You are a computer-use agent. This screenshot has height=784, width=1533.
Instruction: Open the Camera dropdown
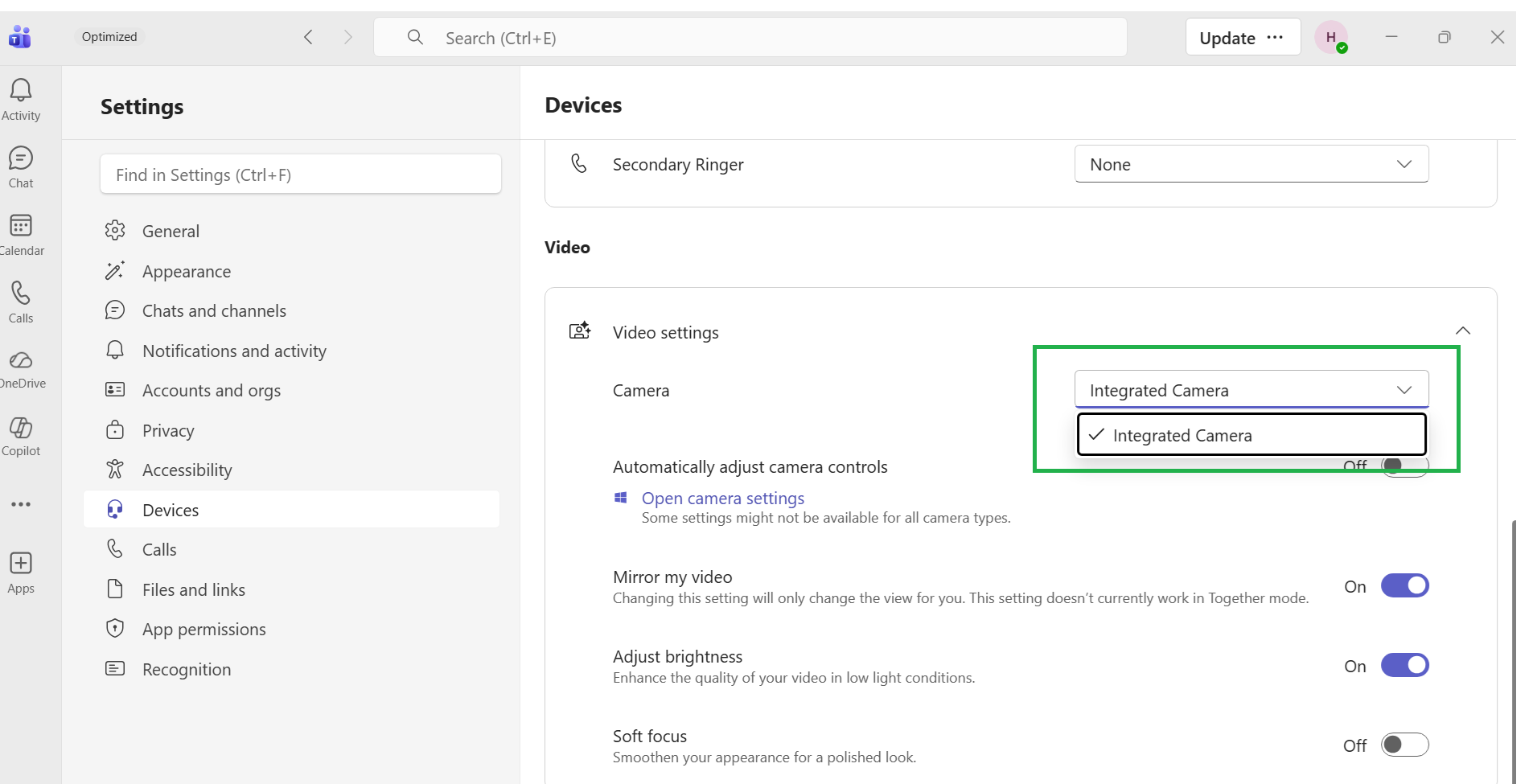tap(1251, 389)
